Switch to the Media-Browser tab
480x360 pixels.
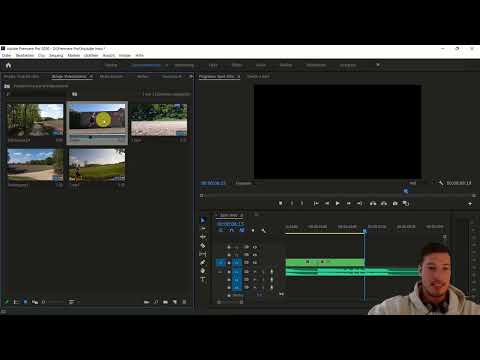tap(112, 76)
